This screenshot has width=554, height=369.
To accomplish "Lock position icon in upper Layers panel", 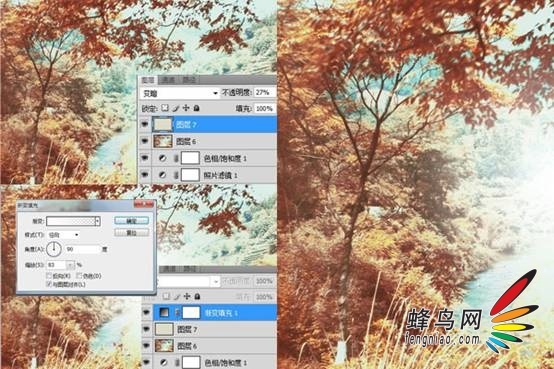I will click(x=186, y=108).
